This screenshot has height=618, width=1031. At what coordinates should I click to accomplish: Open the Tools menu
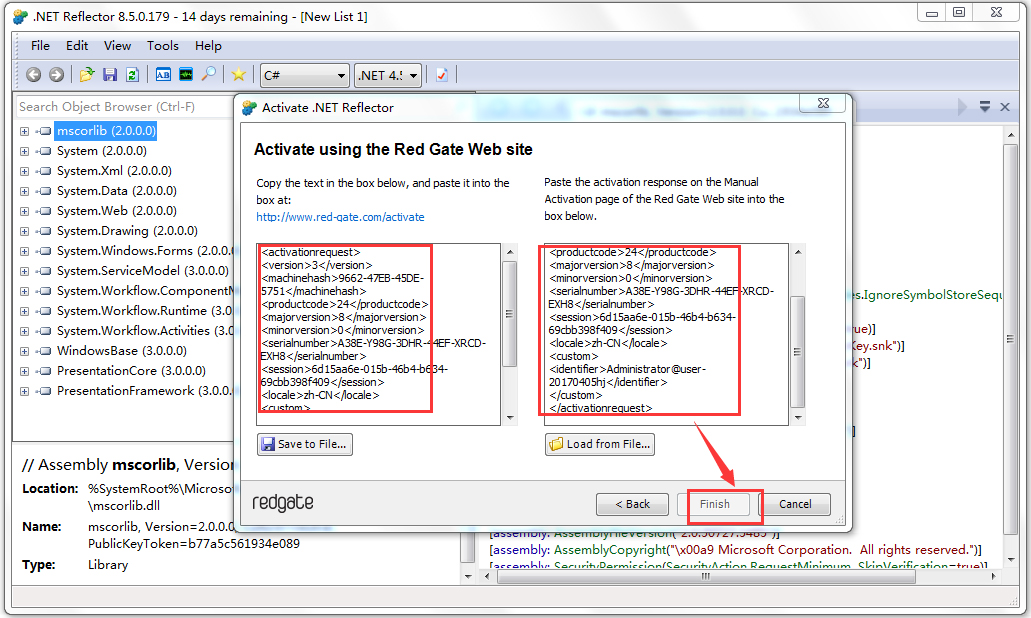(162, 45)
